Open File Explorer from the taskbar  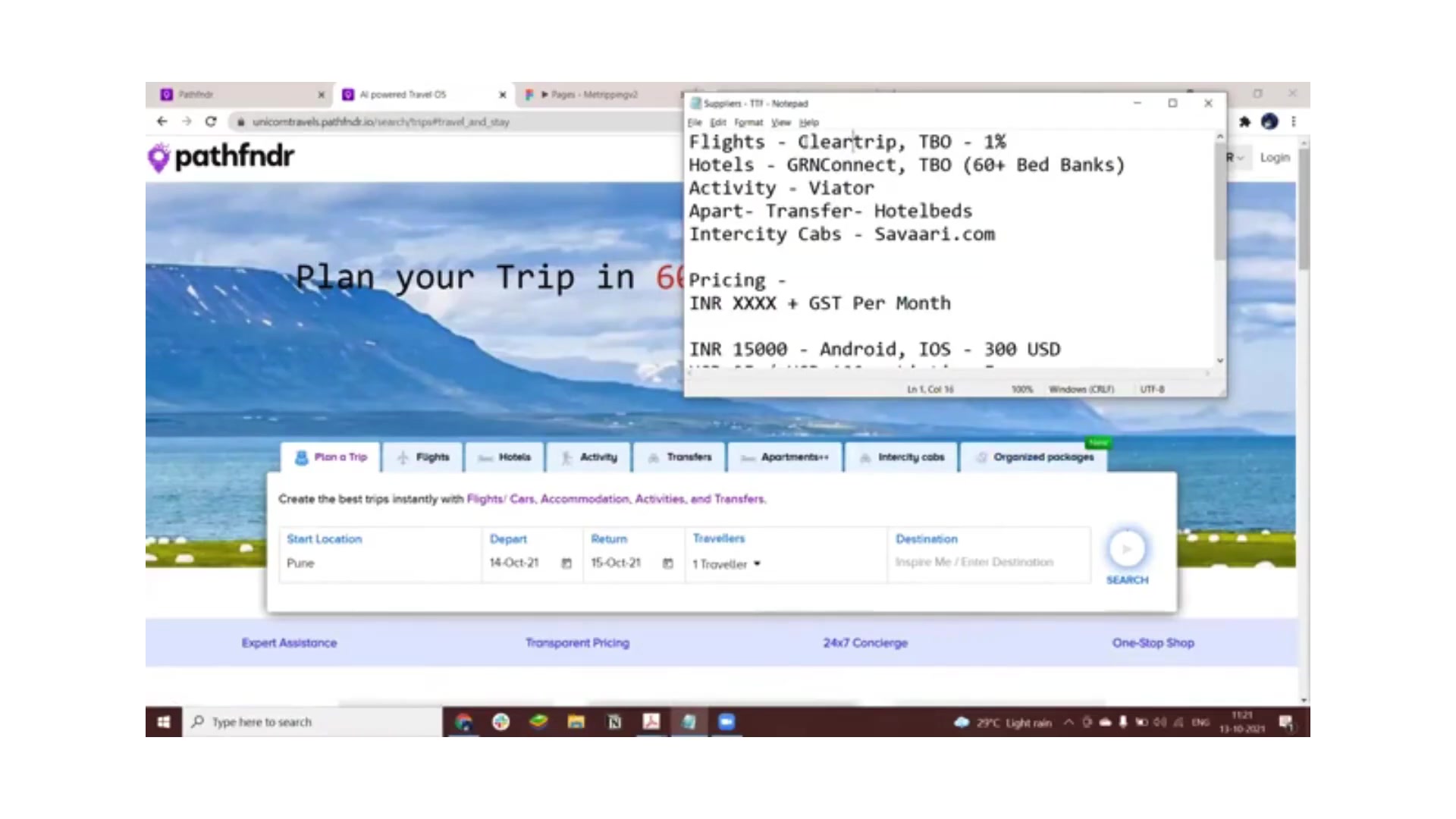coord(576,722)
